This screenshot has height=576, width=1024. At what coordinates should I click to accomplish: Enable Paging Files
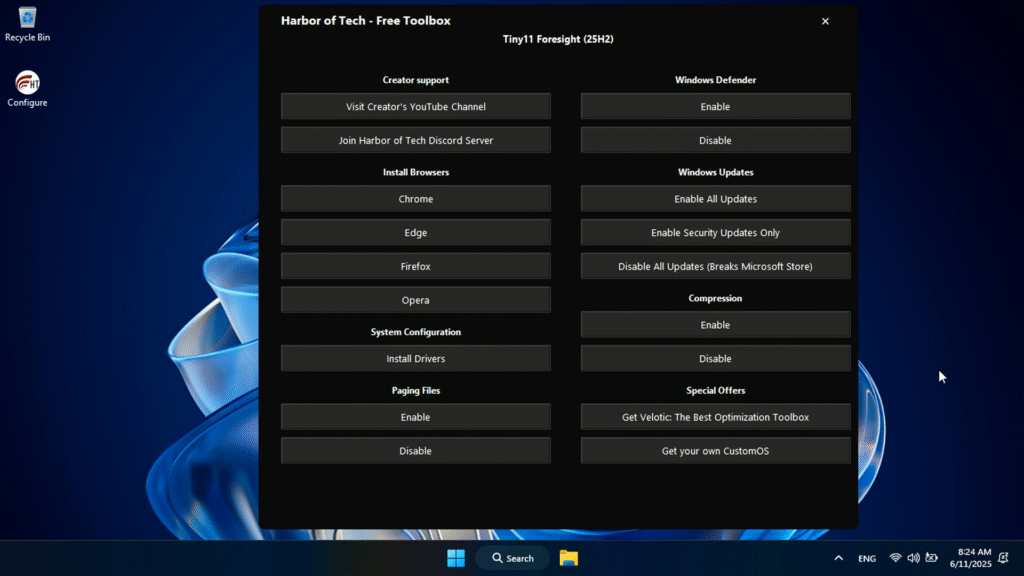point(416,417)
